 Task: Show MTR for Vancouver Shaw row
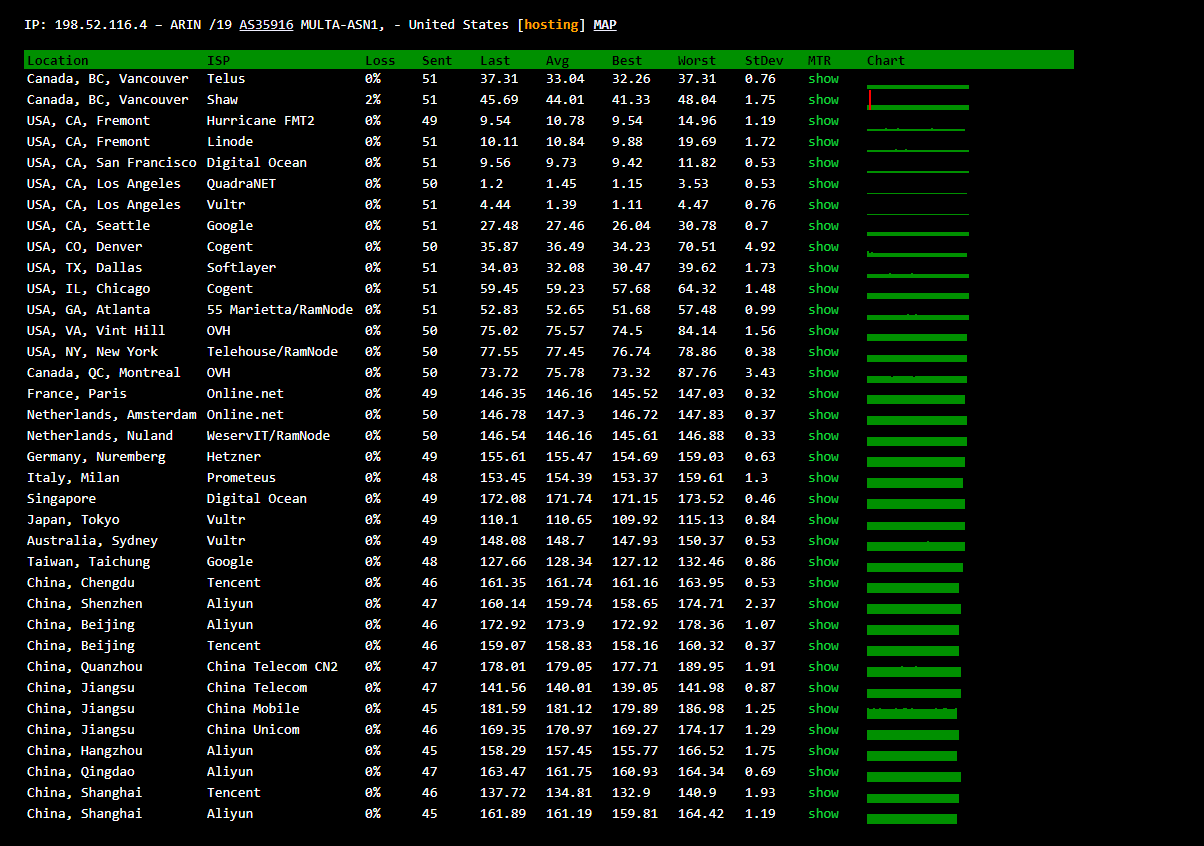(823, 99)
